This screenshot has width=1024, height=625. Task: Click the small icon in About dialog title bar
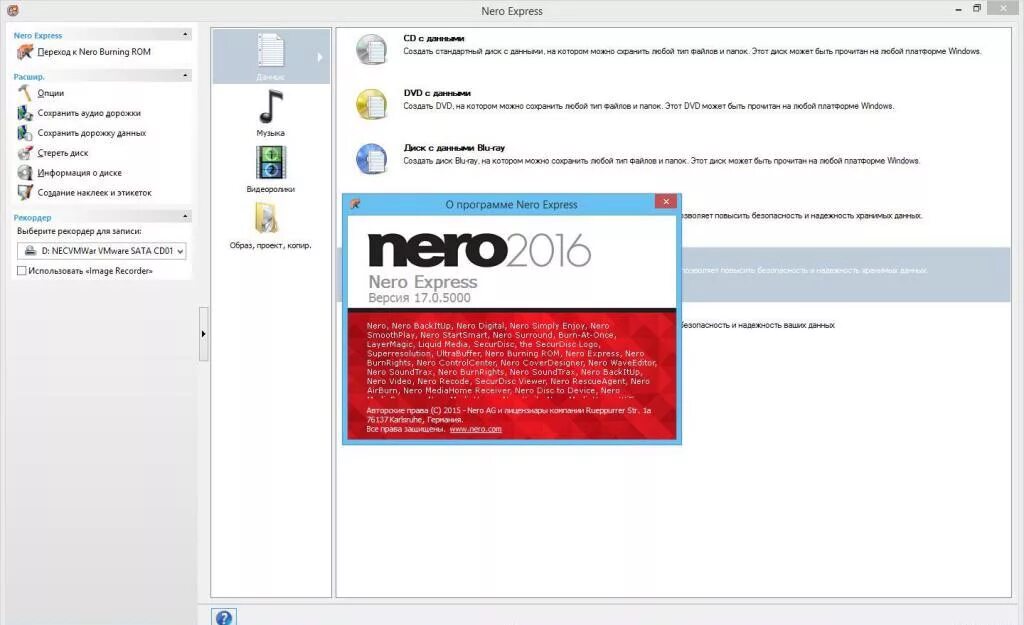pyautogui.click(x=355, y=204)
